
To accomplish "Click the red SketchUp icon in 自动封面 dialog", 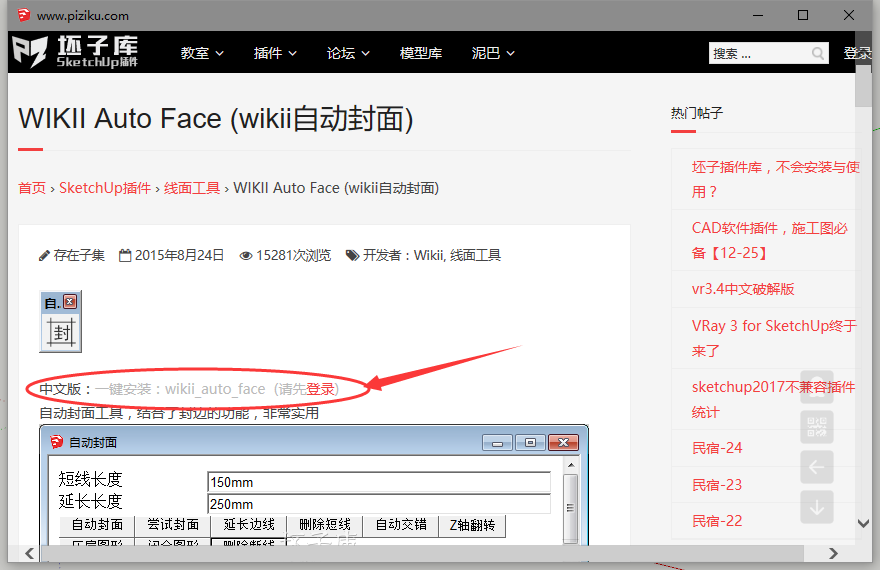I will click(56, 442).
